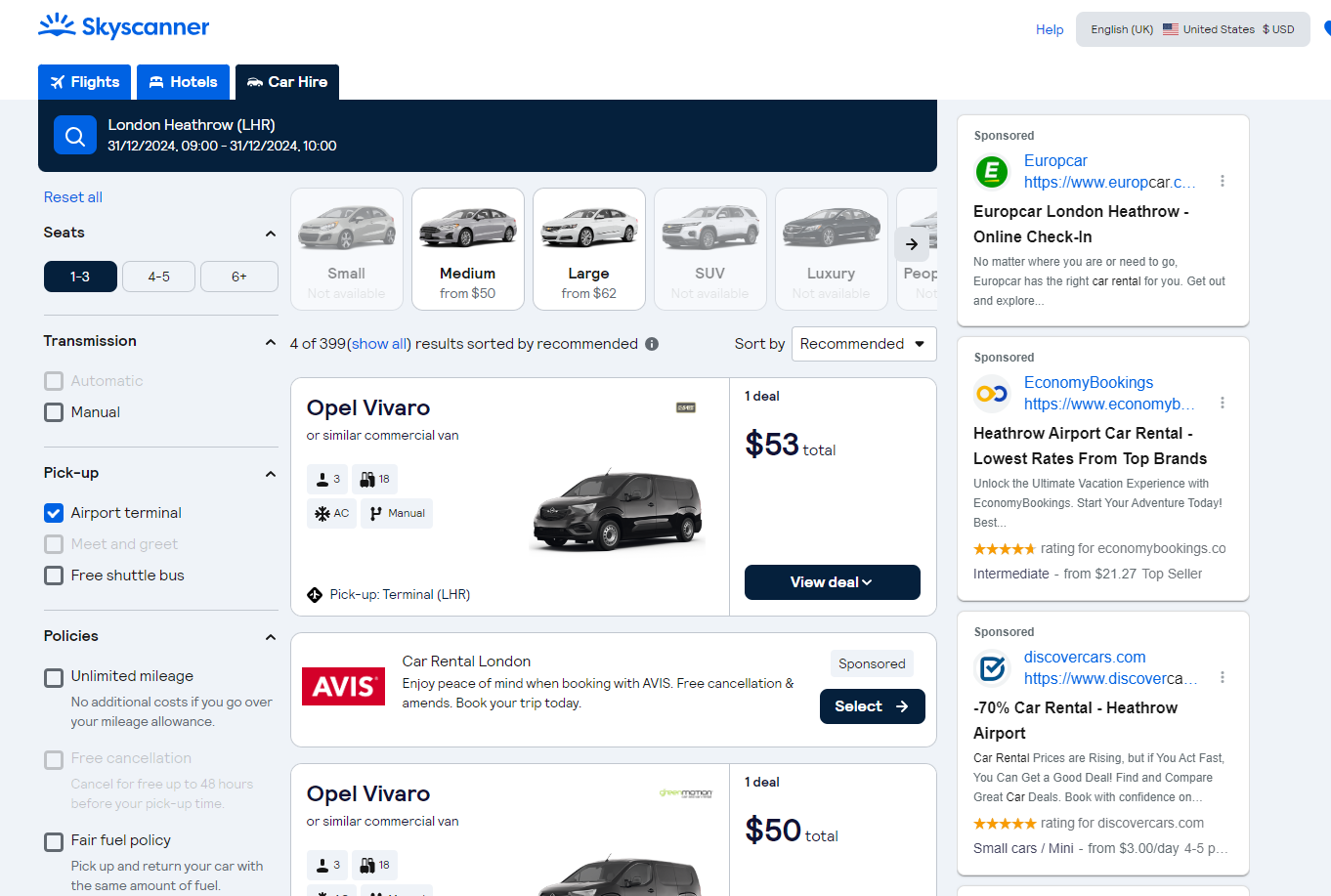Click the discovercars checkmark logo icon

coord(992,668)
